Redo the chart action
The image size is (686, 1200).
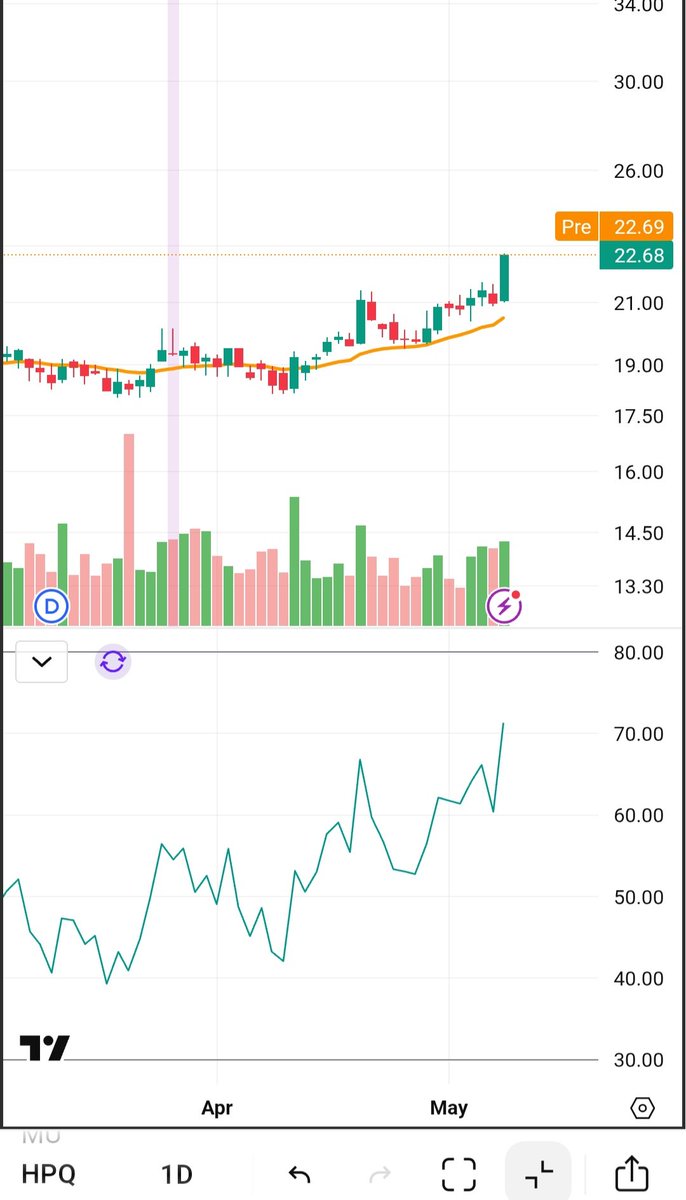379,1173
